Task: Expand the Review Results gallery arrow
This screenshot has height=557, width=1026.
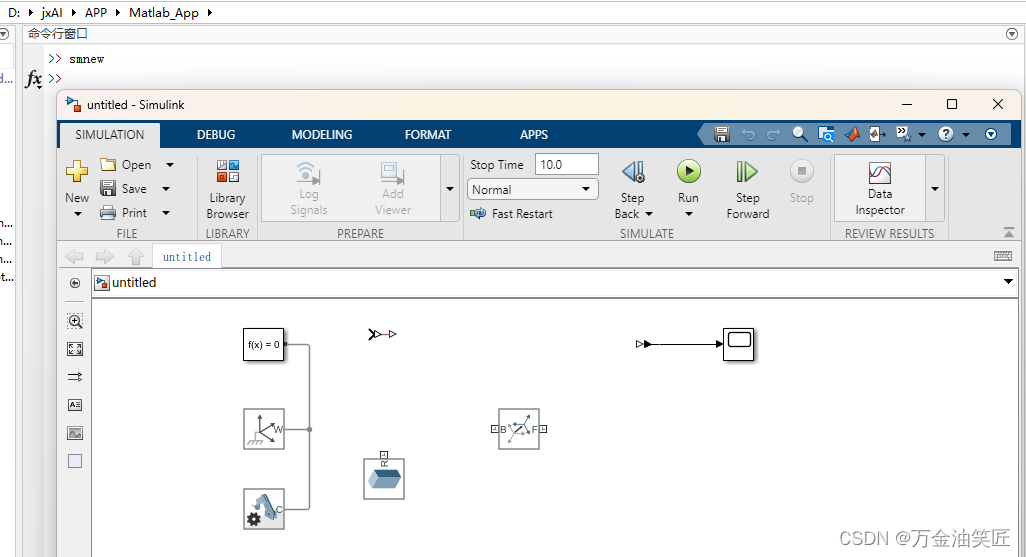Action: coord(935,189)
